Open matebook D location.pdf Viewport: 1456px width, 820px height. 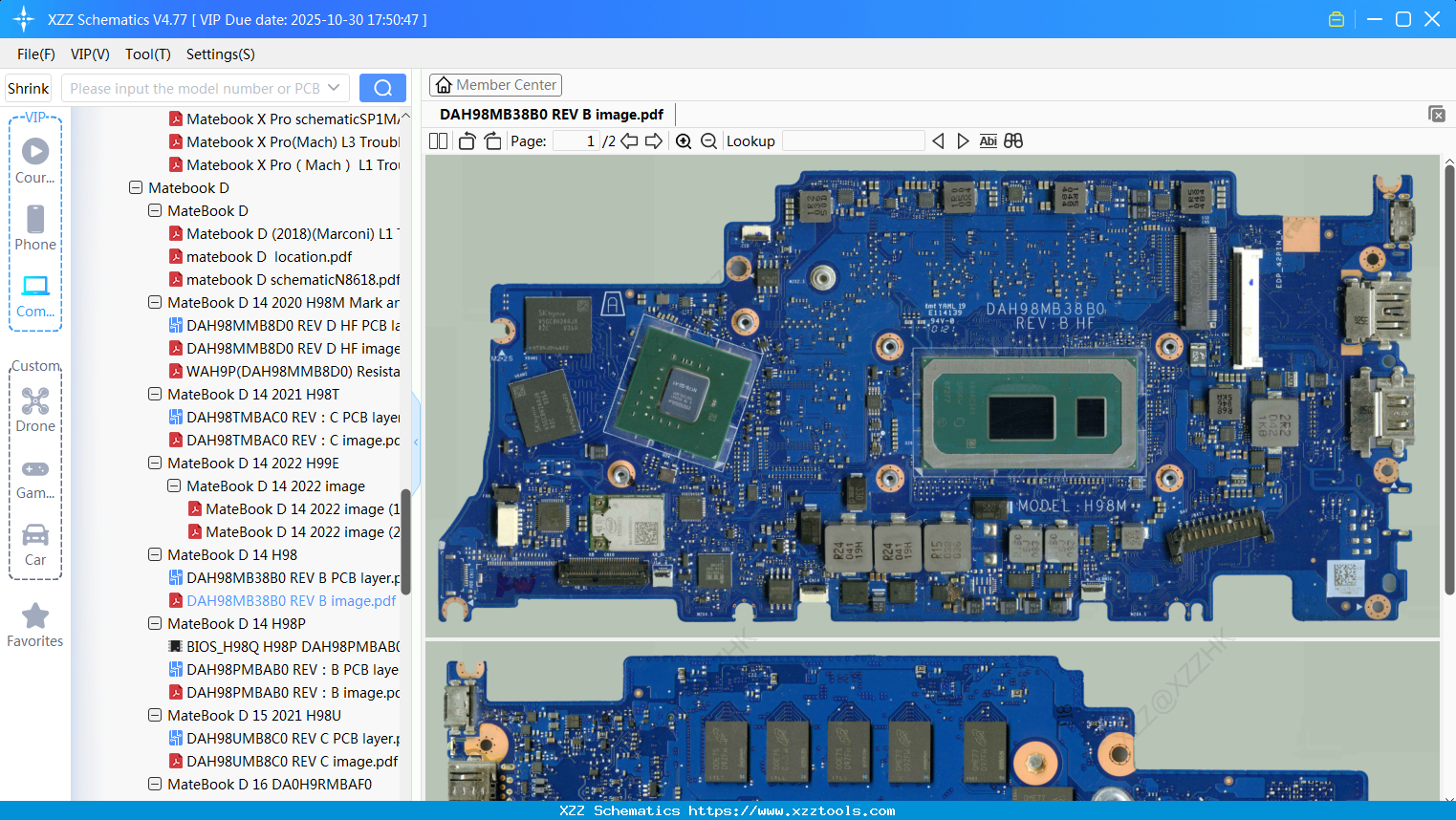tap(269, 257)
